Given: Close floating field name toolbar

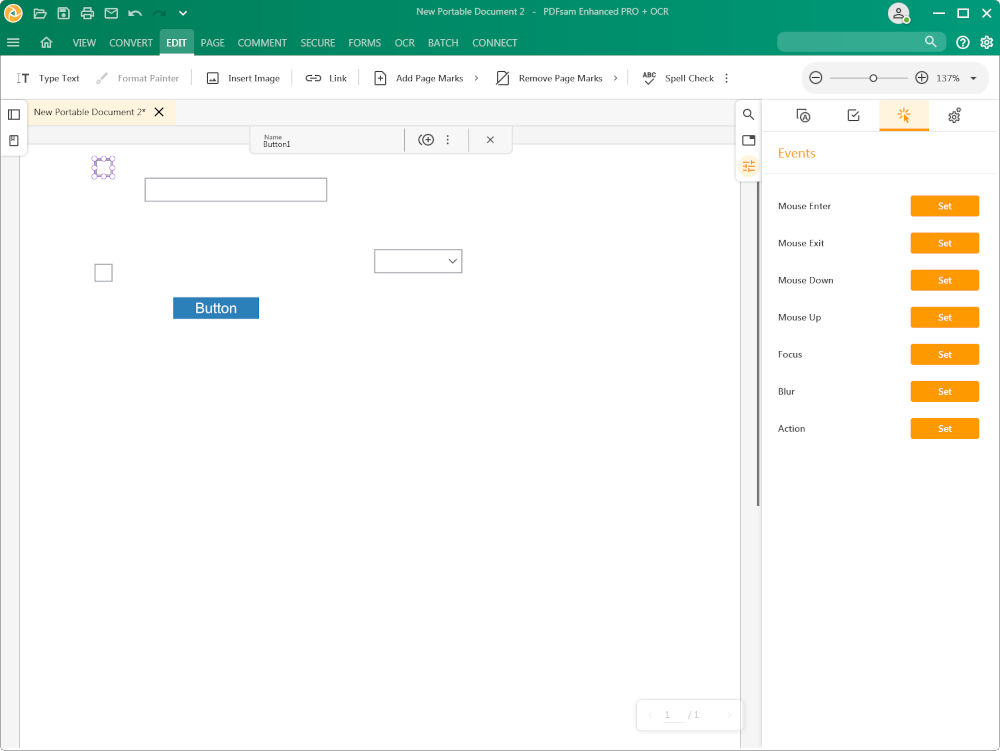Looking at the screenshot, I should [490, 140].
